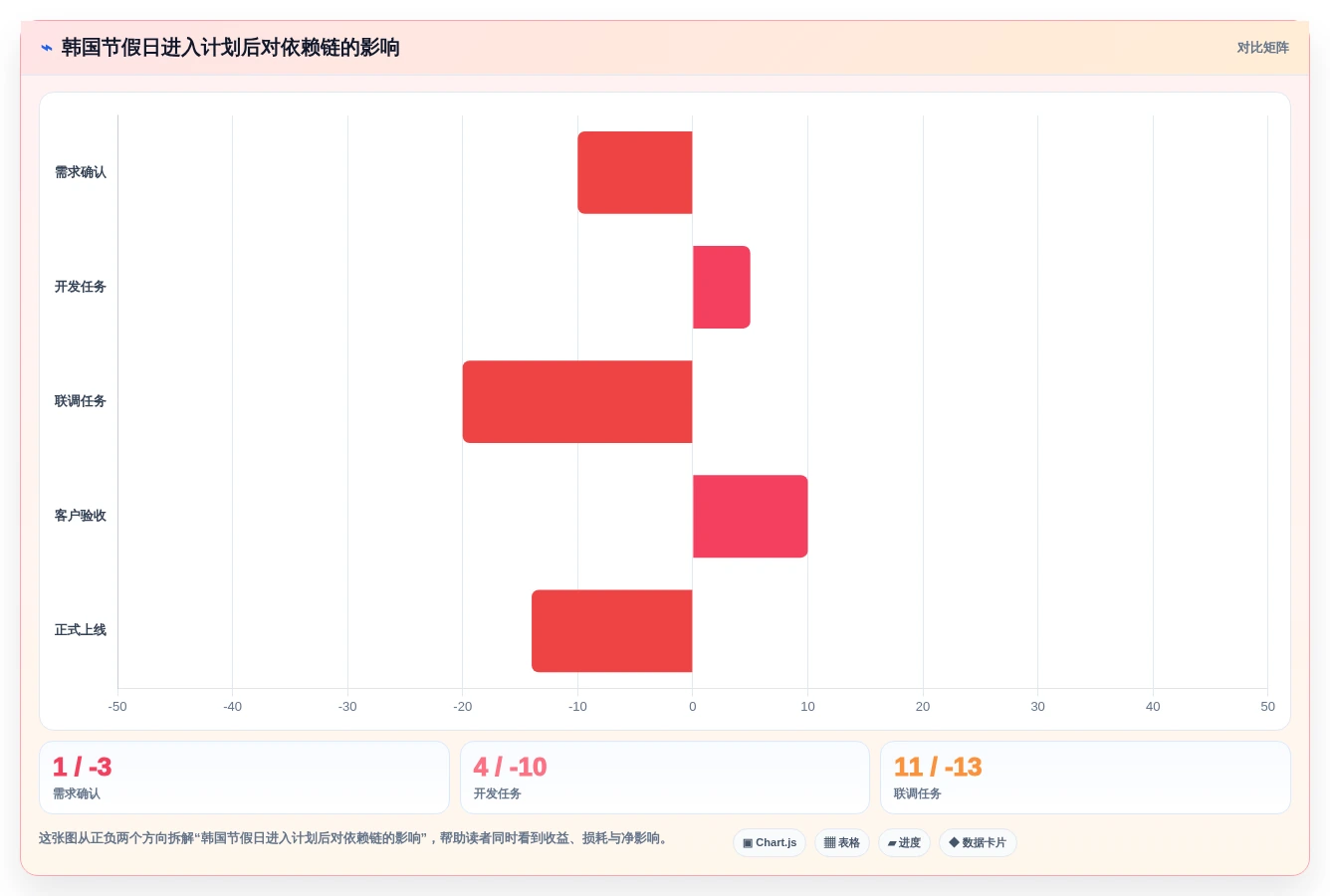This screenshot has height=896, width=1330.
Task: Click the -20 x-axis tick label
Action: click(x=463, y=707)
